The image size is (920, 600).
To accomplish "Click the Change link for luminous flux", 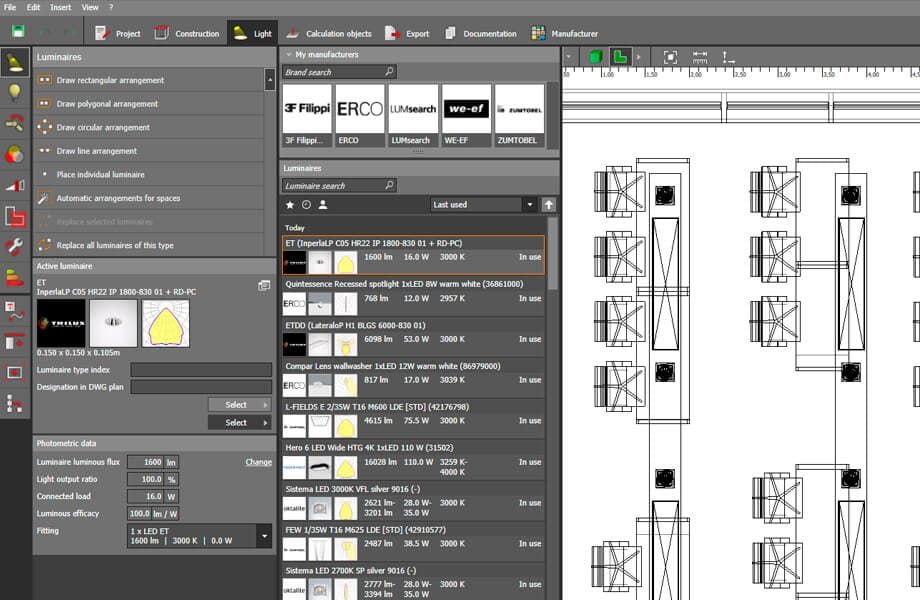I will 258,462.
